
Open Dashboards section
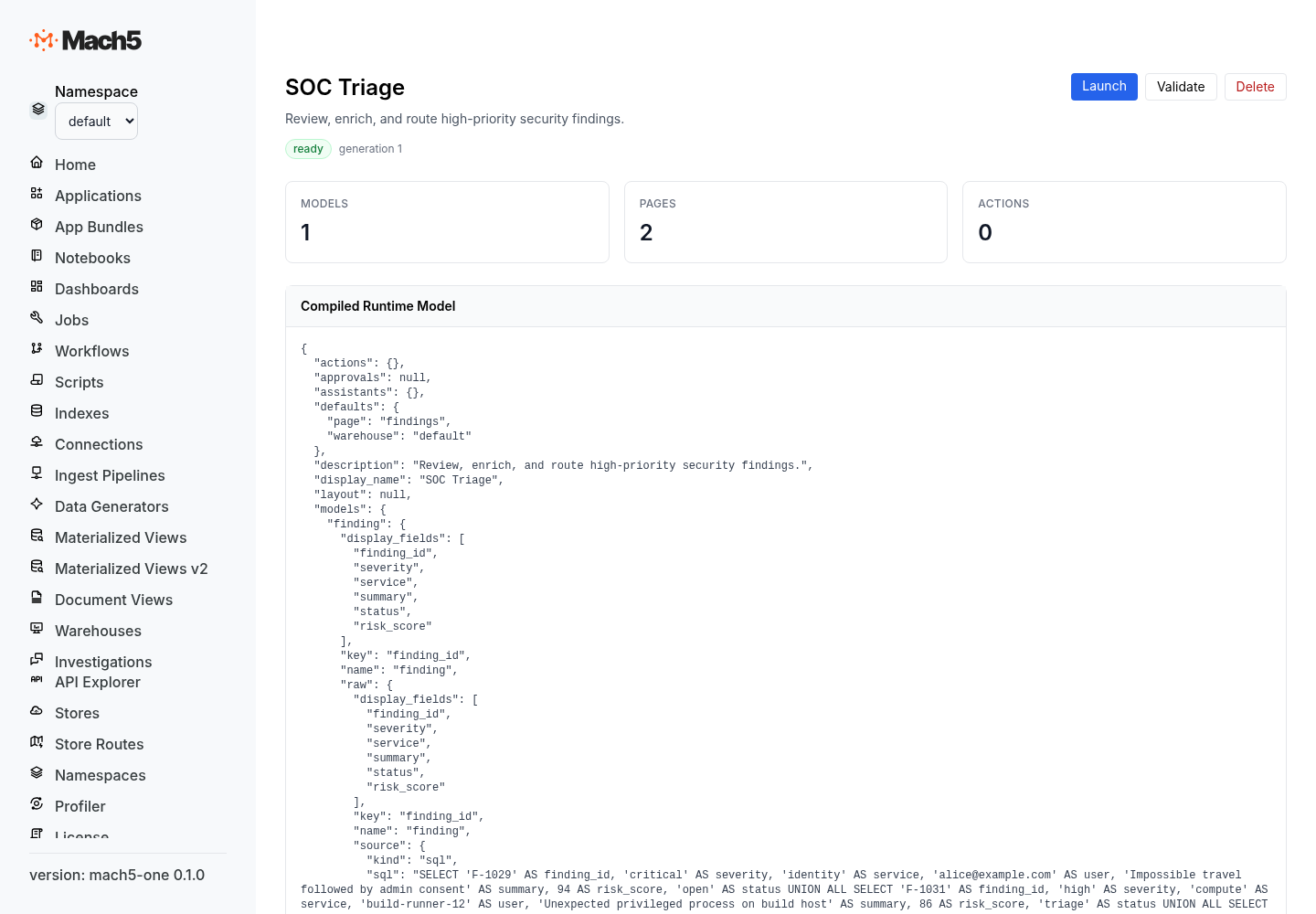pyautogui.click(x=97, y=289)
